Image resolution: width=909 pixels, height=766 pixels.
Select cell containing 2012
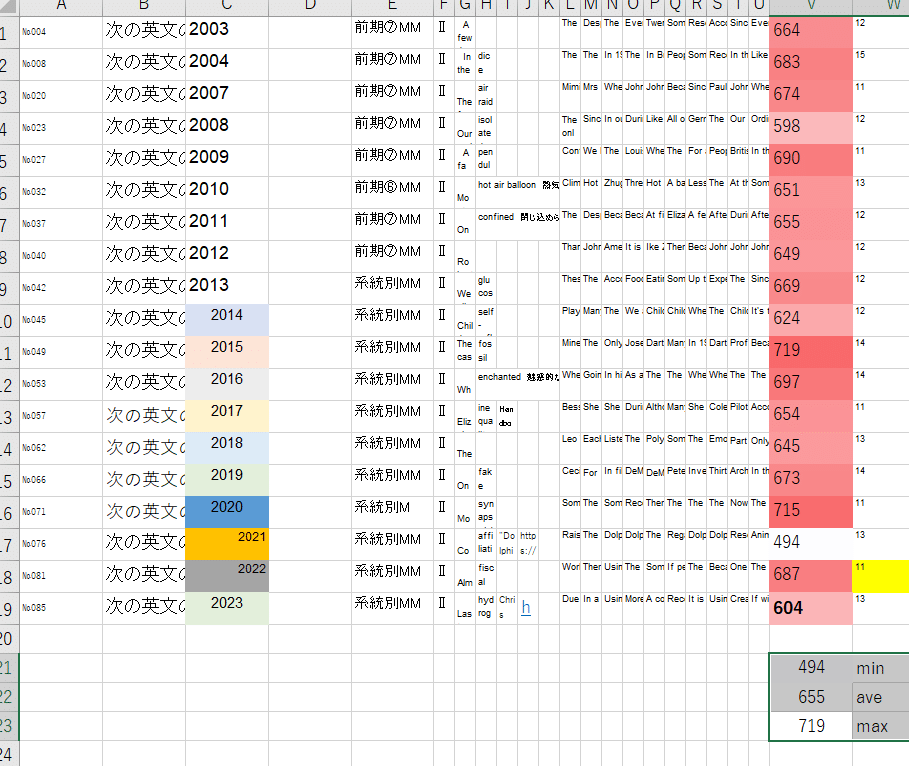click(227, 256)
